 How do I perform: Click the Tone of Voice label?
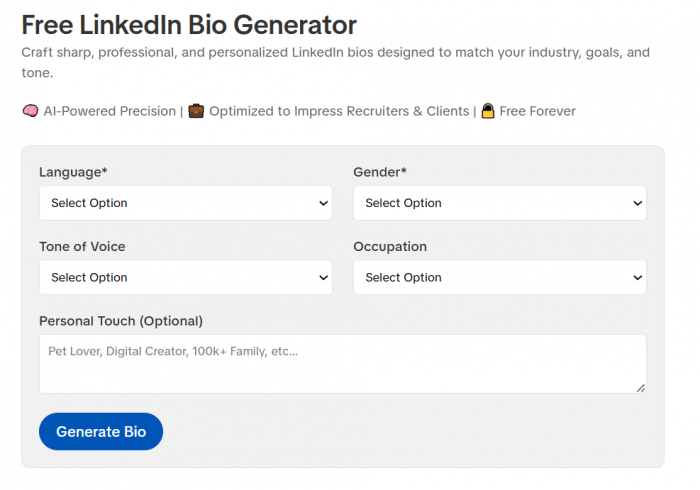(82, 247)
